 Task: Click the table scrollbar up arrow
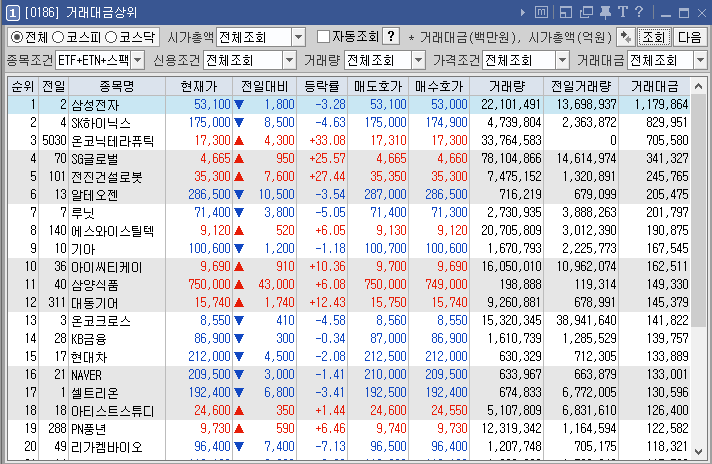click(698, 86)
